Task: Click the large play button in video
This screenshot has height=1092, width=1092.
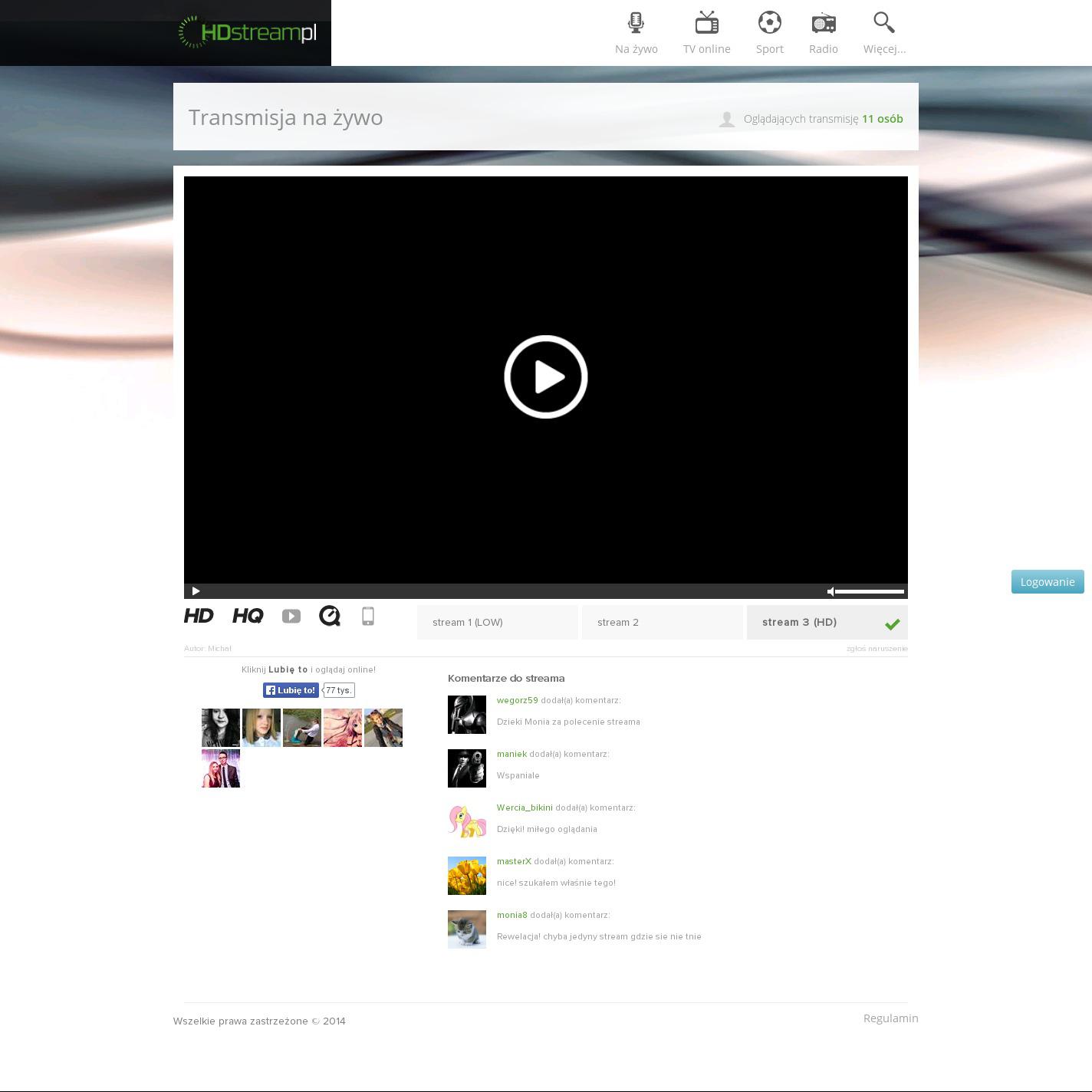Action: coord(545,377)
